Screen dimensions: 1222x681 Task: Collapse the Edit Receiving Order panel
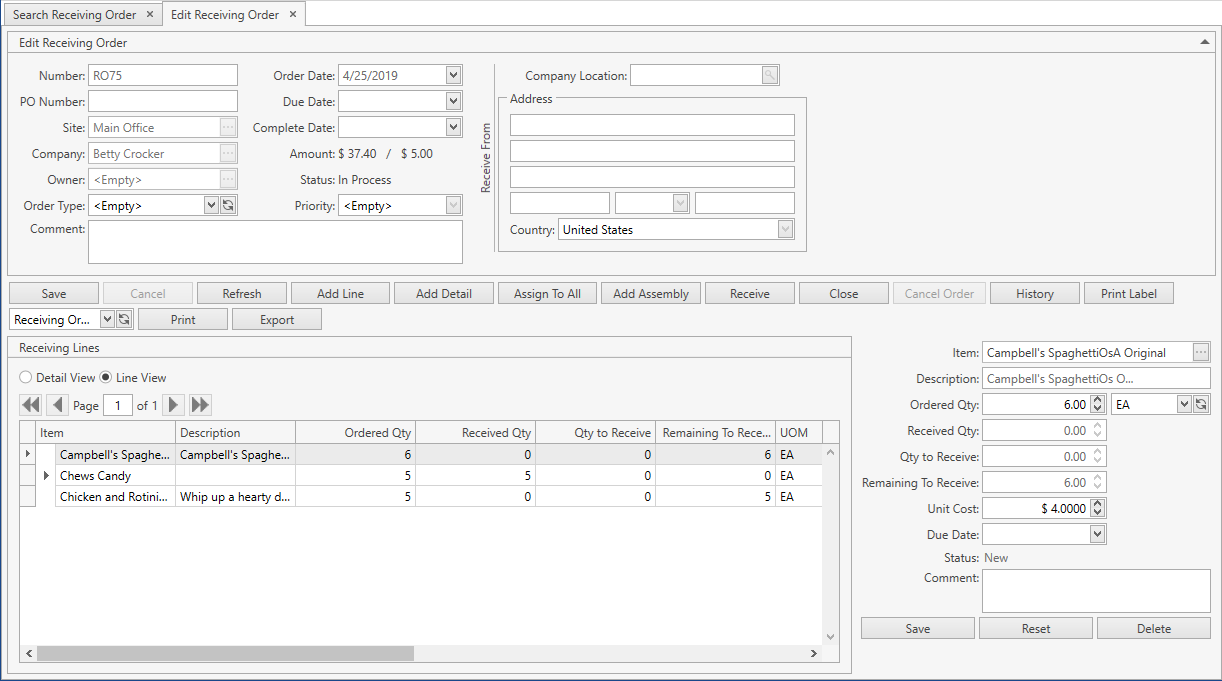click(1205, 42)
